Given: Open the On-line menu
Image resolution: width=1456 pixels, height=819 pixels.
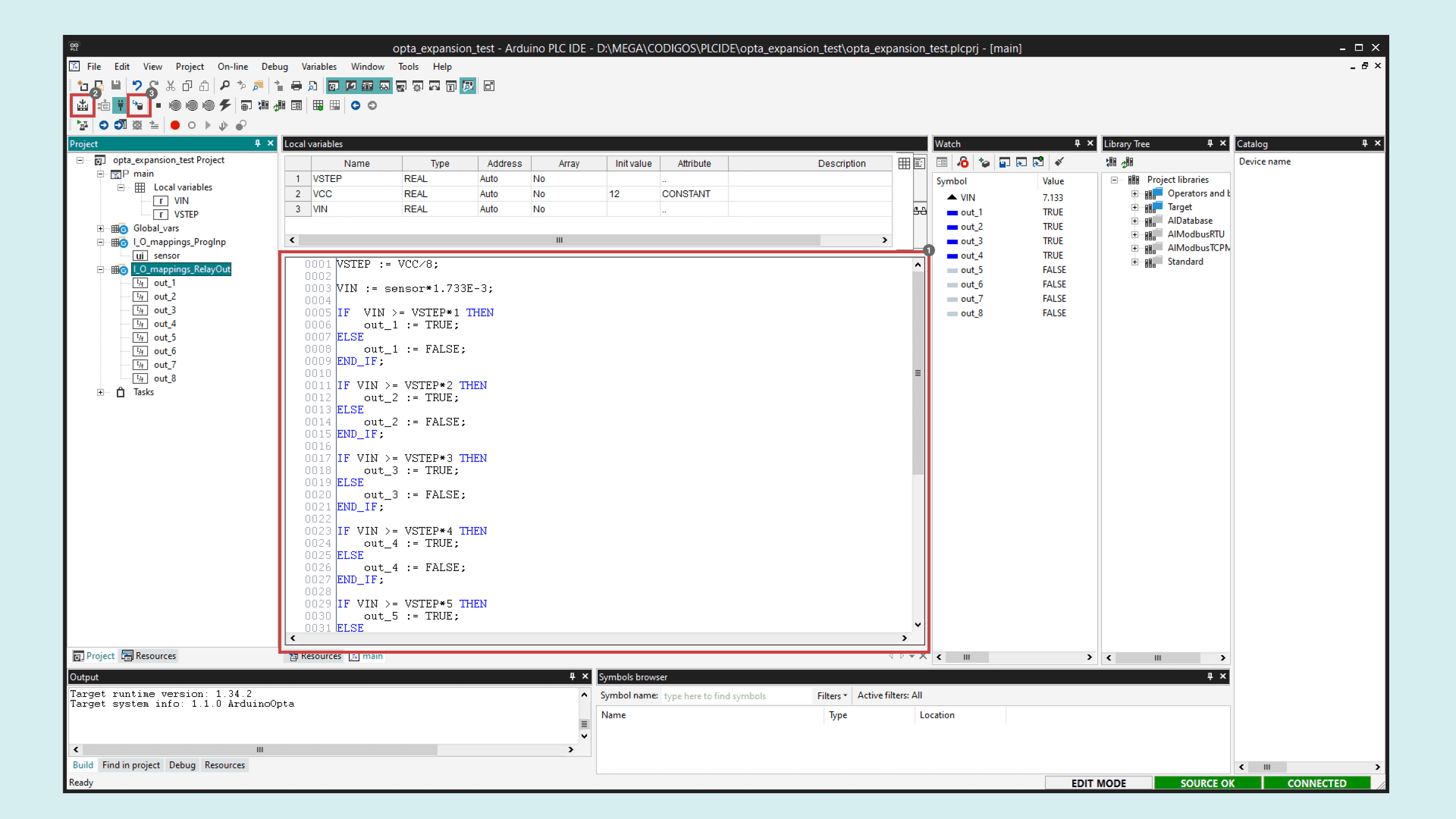Looking at the screenshot, I should [x=233, y=67].
